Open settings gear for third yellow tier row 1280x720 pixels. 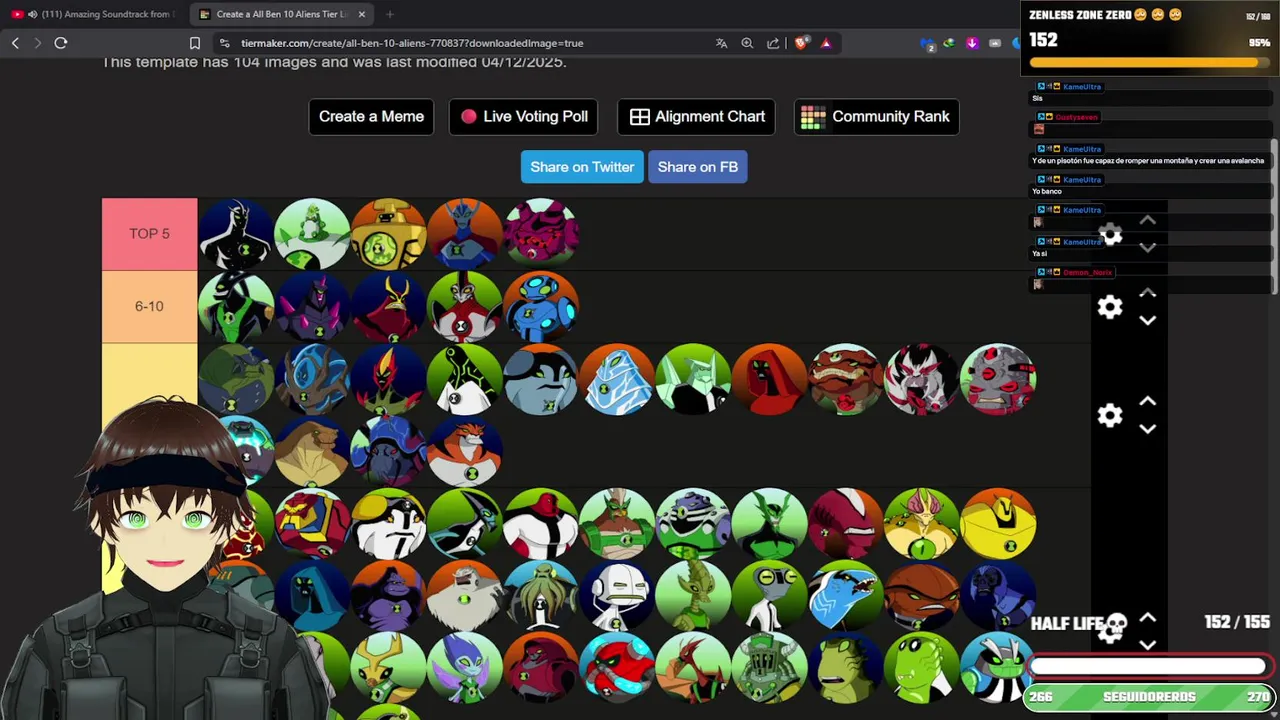tap(1110, 415)
